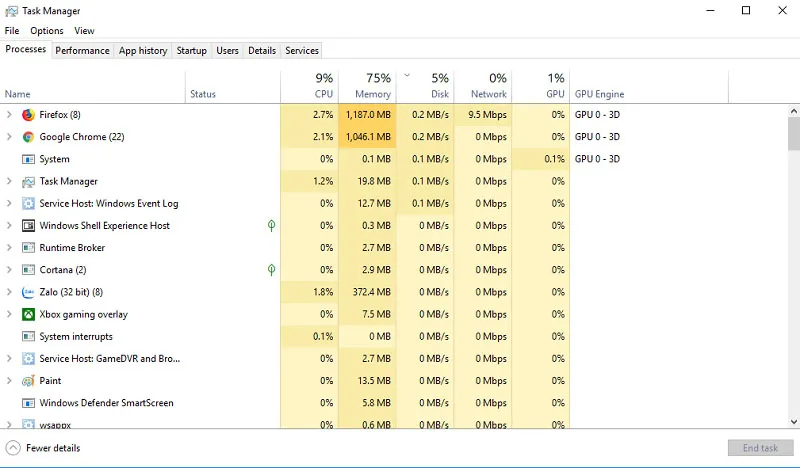The height and width of the screenshot is (468, 800).
Task: Click the green leaf icon for Windows Shell Experience Host
Action: (271, 226)
